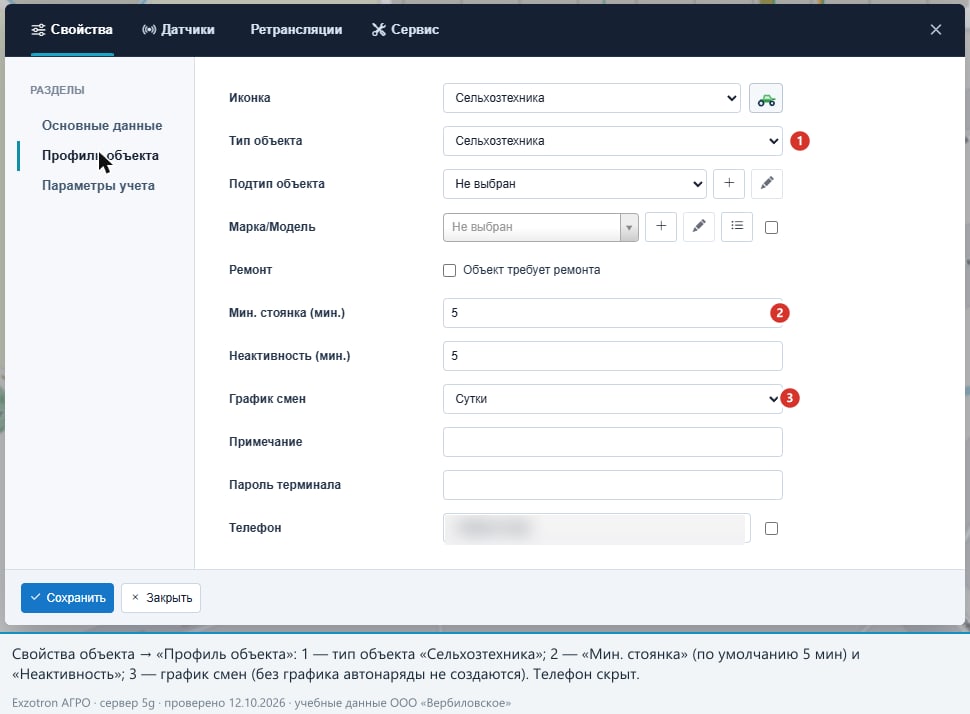The height and width of the screenshot is (714, 970).
Task: Edit object subtype with pencil icon
Action: (767, 184)
